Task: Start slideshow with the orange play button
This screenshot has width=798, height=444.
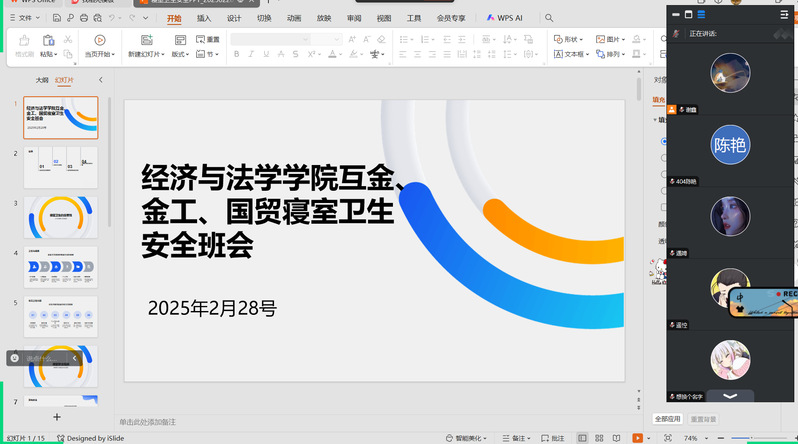Action: [637, 438]
